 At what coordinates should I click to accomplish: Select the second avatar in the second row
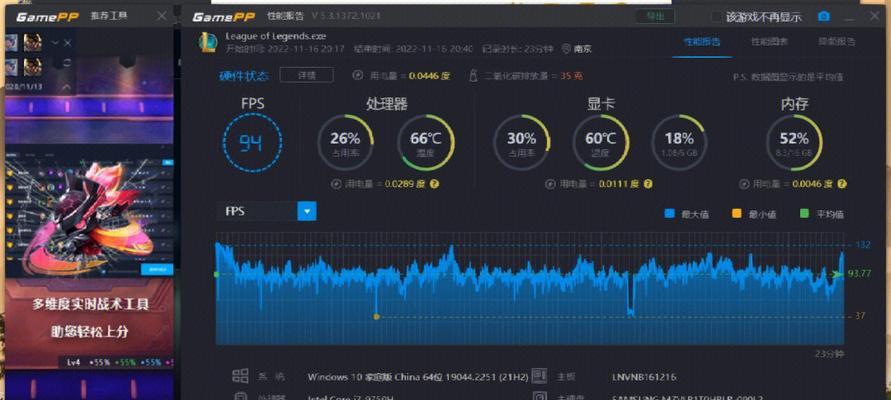pyautogui.click(x=32, y=66)
